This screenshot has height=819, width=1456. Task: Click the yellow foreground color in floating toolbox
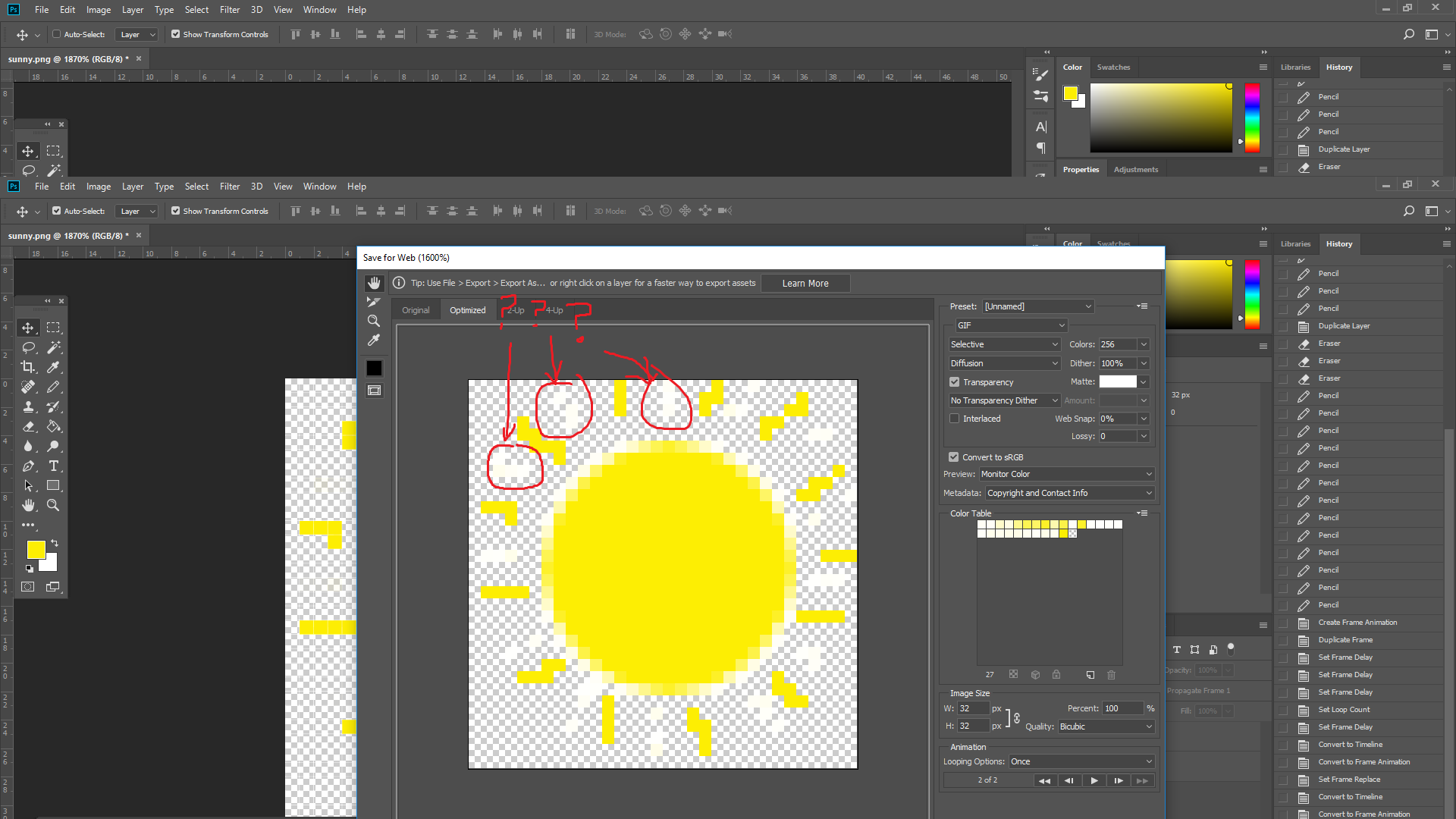pyautogui.click(x=36, y=550)
